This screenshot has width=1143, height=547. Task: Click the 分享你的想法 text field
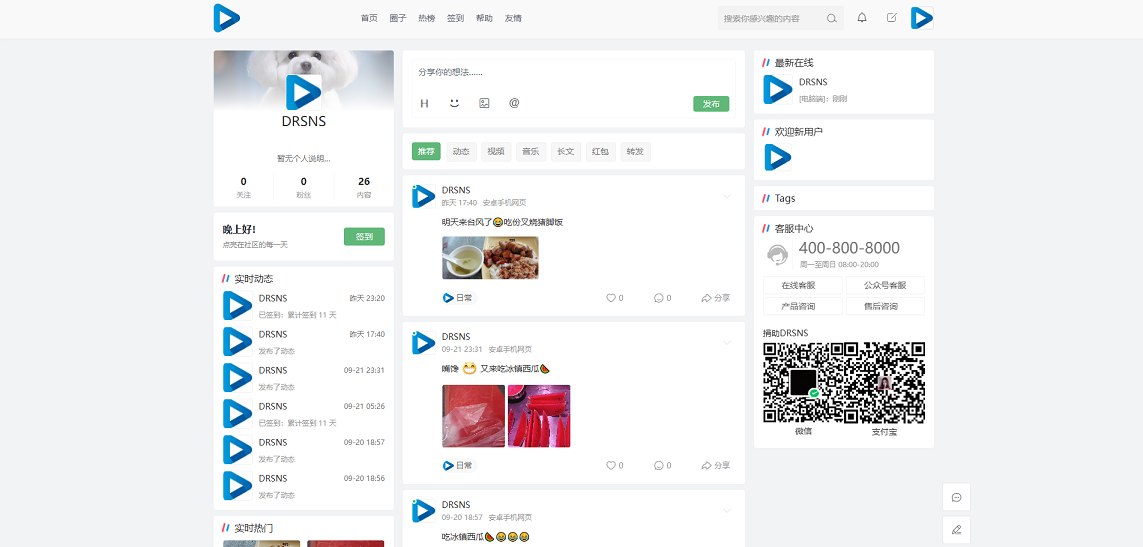point(573,73)
